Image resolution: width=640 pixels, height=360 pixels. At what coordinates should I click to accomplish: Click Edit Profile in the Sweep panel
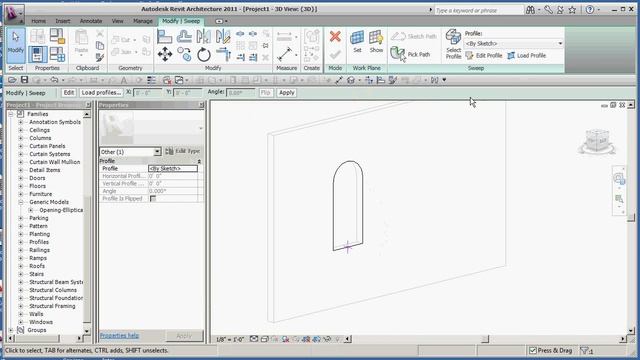(x=484, y=56)
